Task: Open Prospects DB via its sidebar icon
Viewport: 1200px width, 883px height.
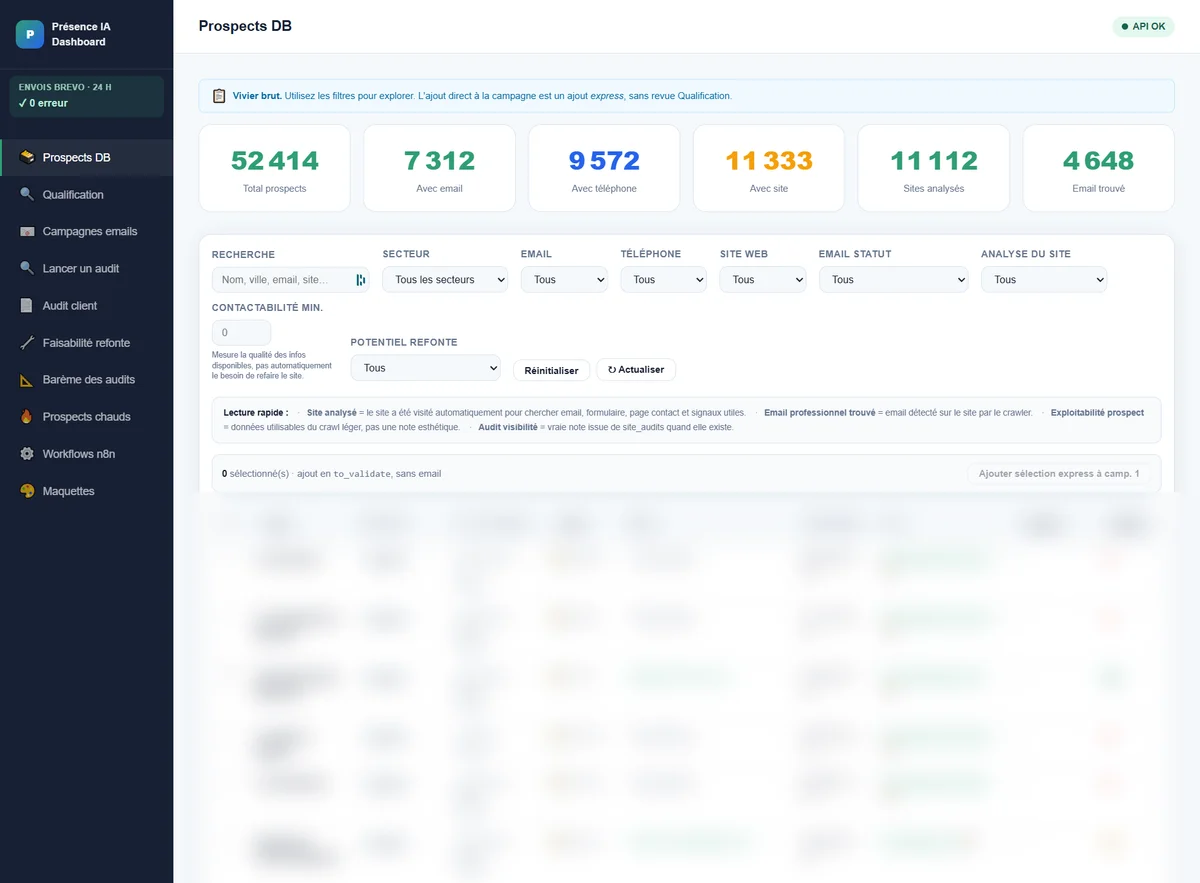Action: [x=27, y=157]
